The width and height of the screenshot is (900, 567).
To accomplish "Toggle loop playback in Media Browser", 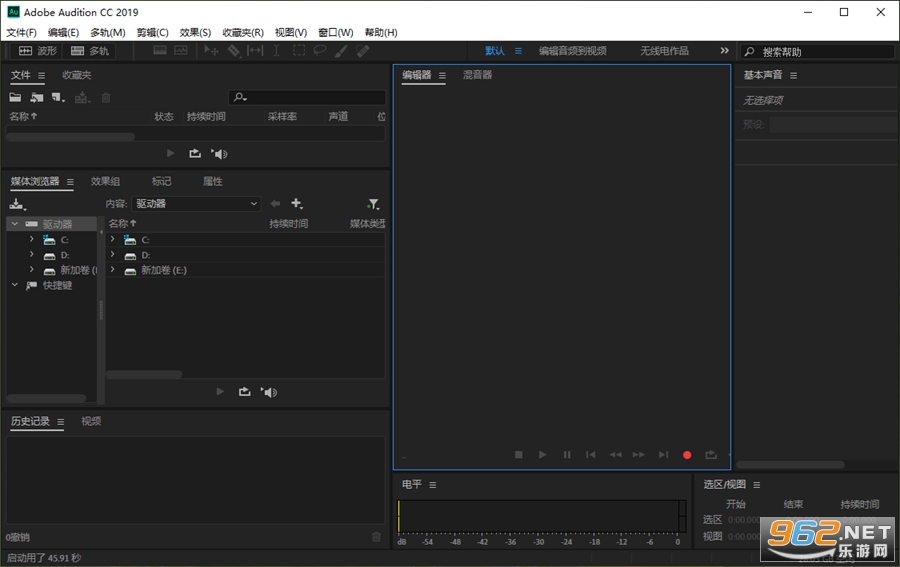I will click(245, 392).
